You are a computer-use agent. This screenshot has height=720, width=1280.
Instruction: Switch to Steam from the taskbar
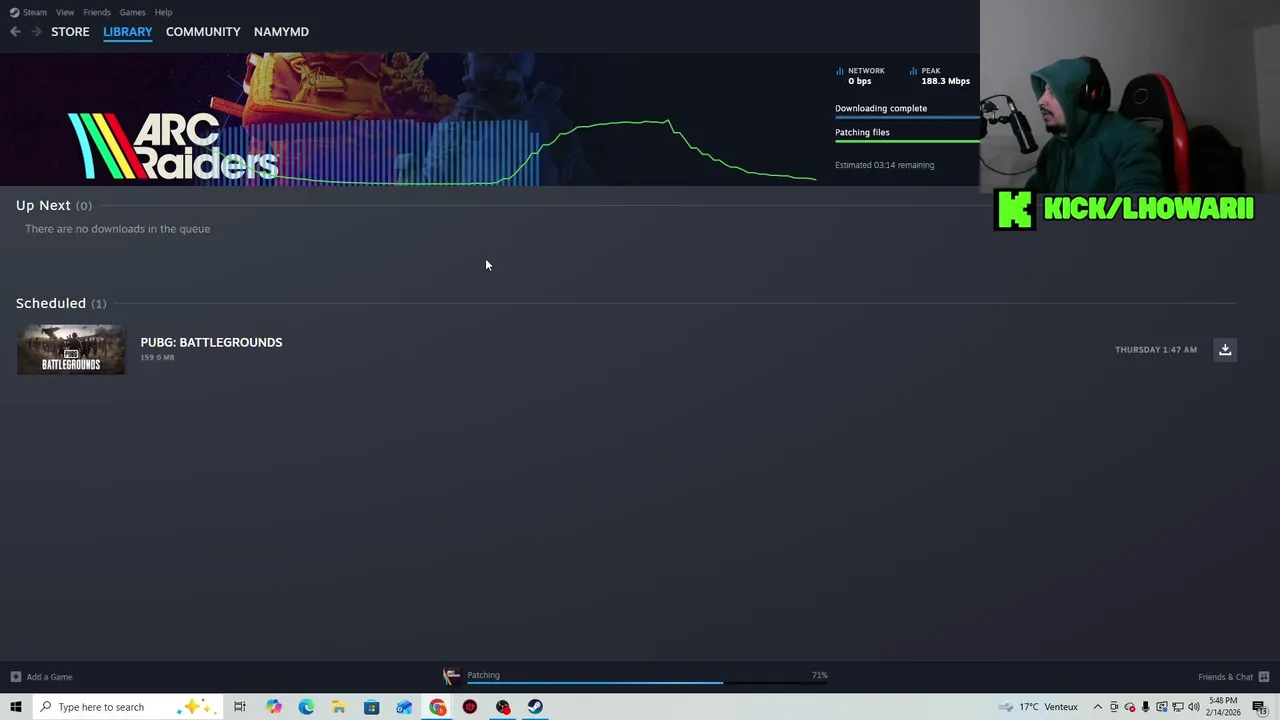click(x=535, y=707)
